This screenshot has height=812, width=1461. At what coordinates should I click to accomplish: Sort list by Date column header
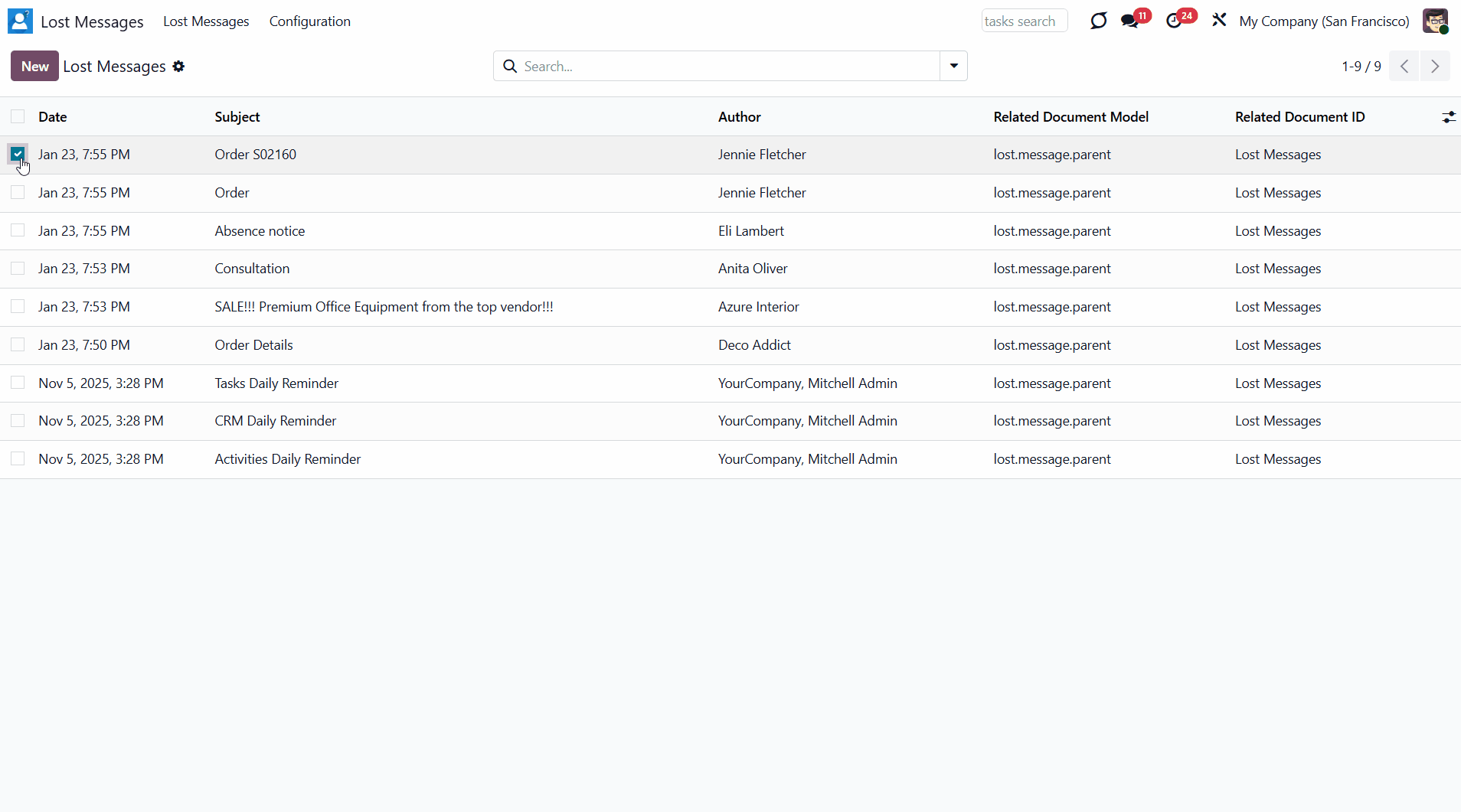(x=53, y=117)
